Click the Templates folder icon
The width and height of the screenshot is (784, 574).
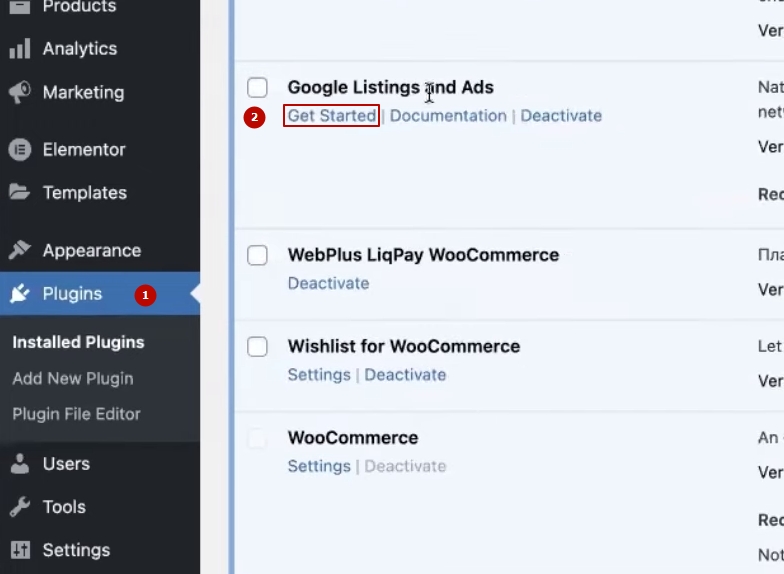pos(19,192)
